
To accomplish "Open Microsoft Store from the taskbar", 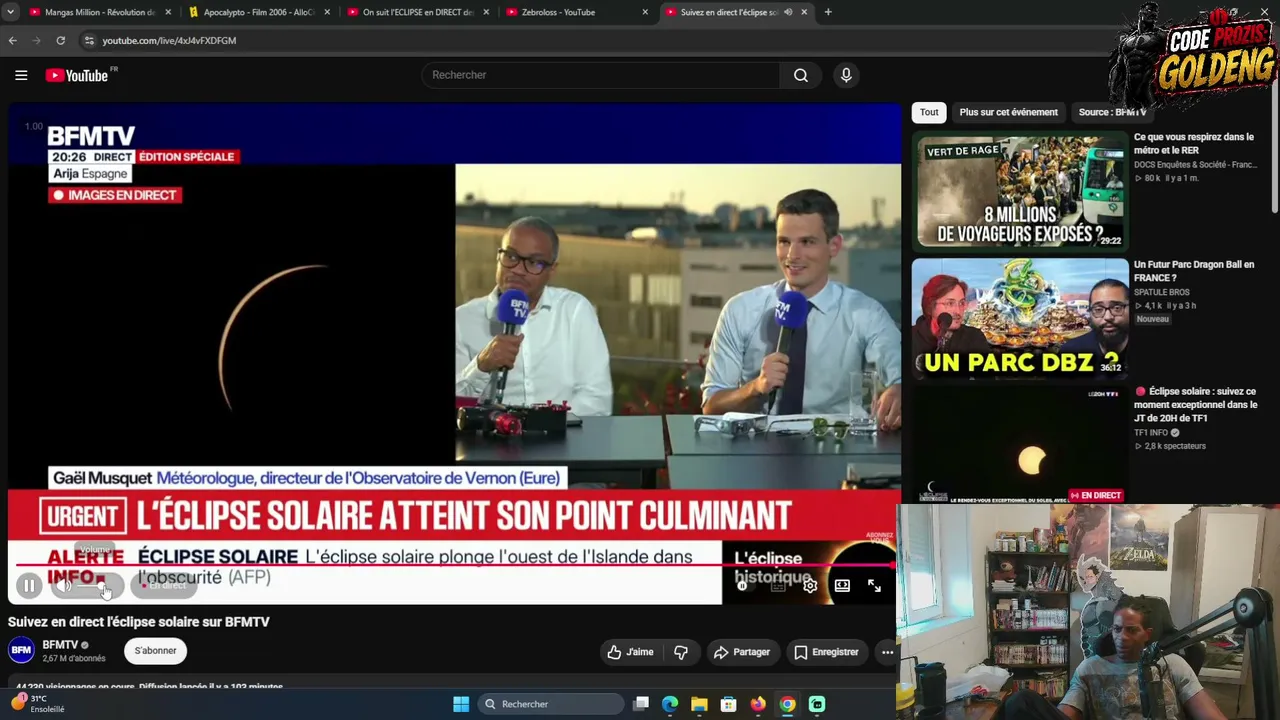I will [x=729, y=704].
